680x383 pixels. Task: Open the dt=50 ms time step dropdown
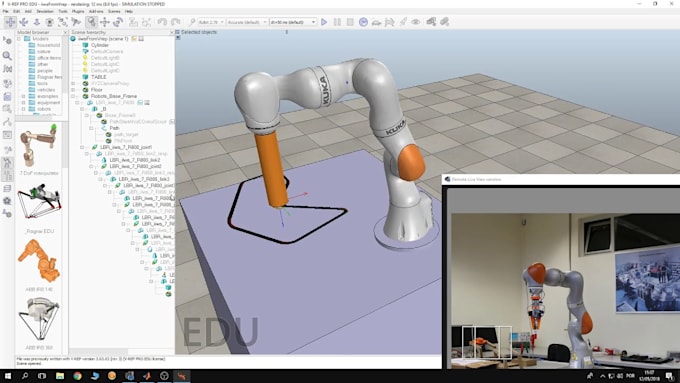[292, 22]
